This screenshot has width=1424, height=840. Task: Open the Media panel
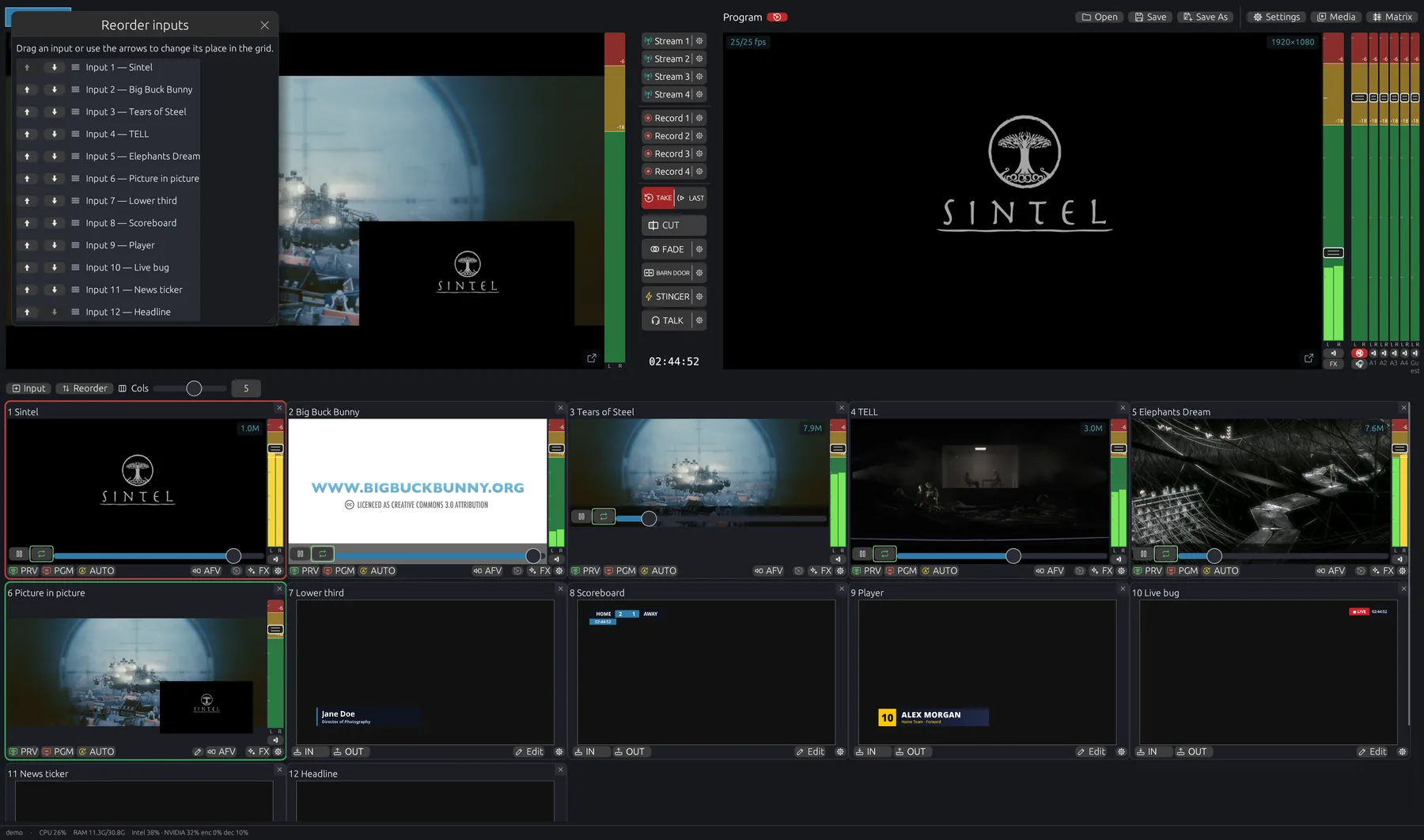click(1336, 17)
